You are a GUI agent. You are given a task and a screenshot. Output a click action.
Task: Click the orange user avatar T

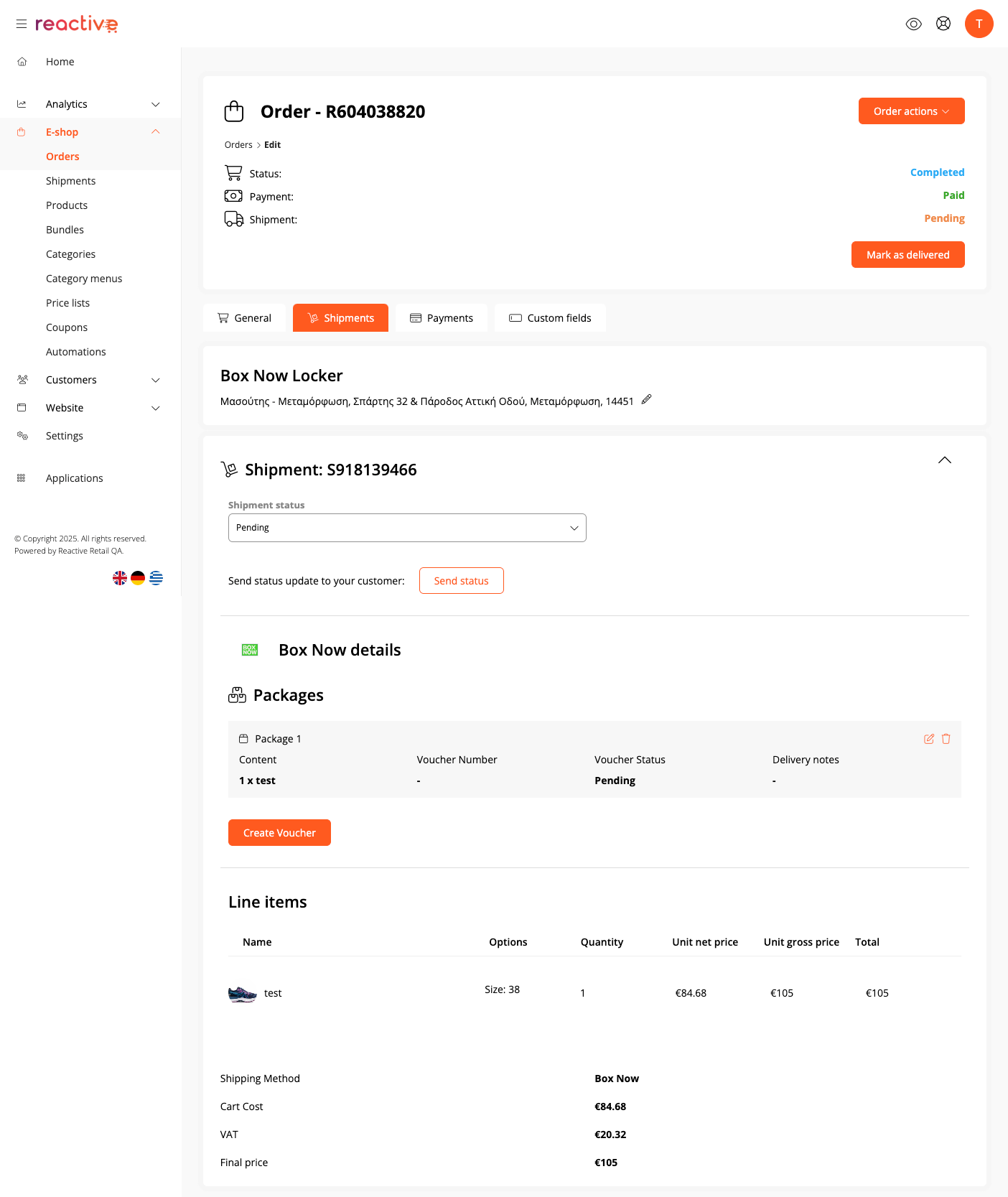pyautogui.click(x=979, y=24)
